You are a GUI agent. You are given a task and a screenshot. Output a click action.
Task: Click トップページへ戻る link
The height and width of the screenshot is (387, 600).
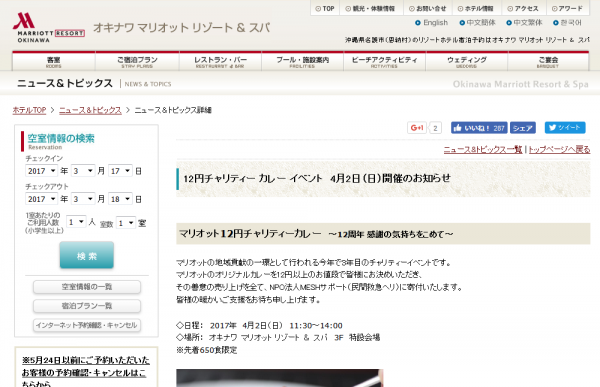click(559, 150)
